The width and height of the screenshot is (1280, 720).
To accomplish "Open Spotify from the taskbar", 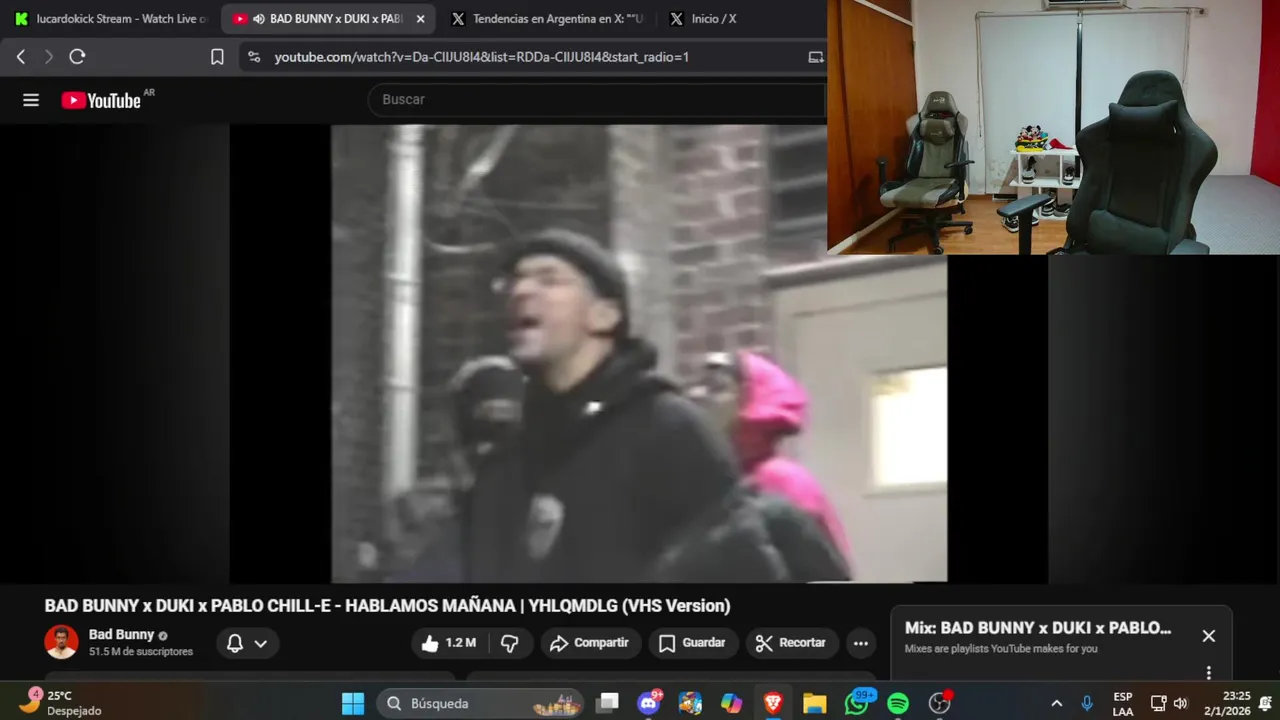I will (898, 703).
